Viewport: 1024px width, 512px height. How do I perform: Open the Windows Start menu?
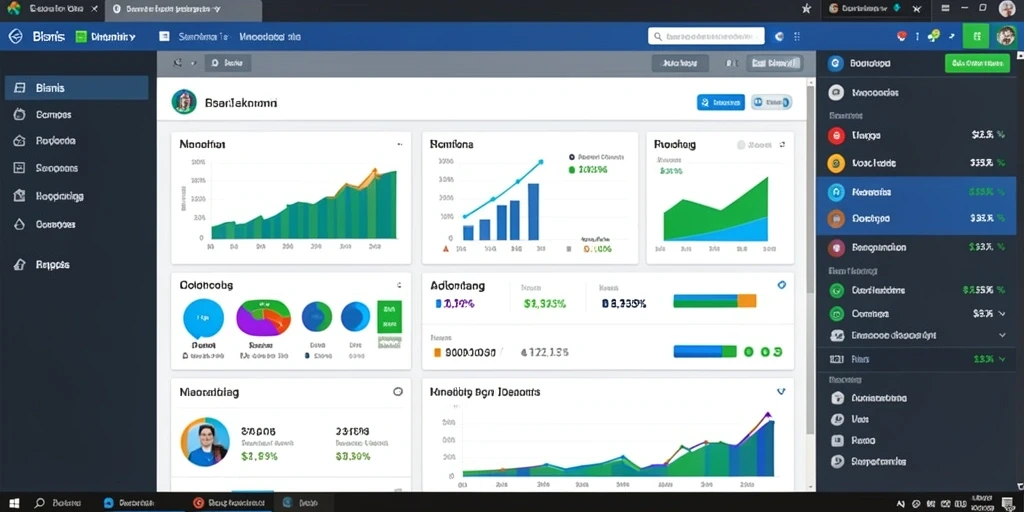coord(14,503)
